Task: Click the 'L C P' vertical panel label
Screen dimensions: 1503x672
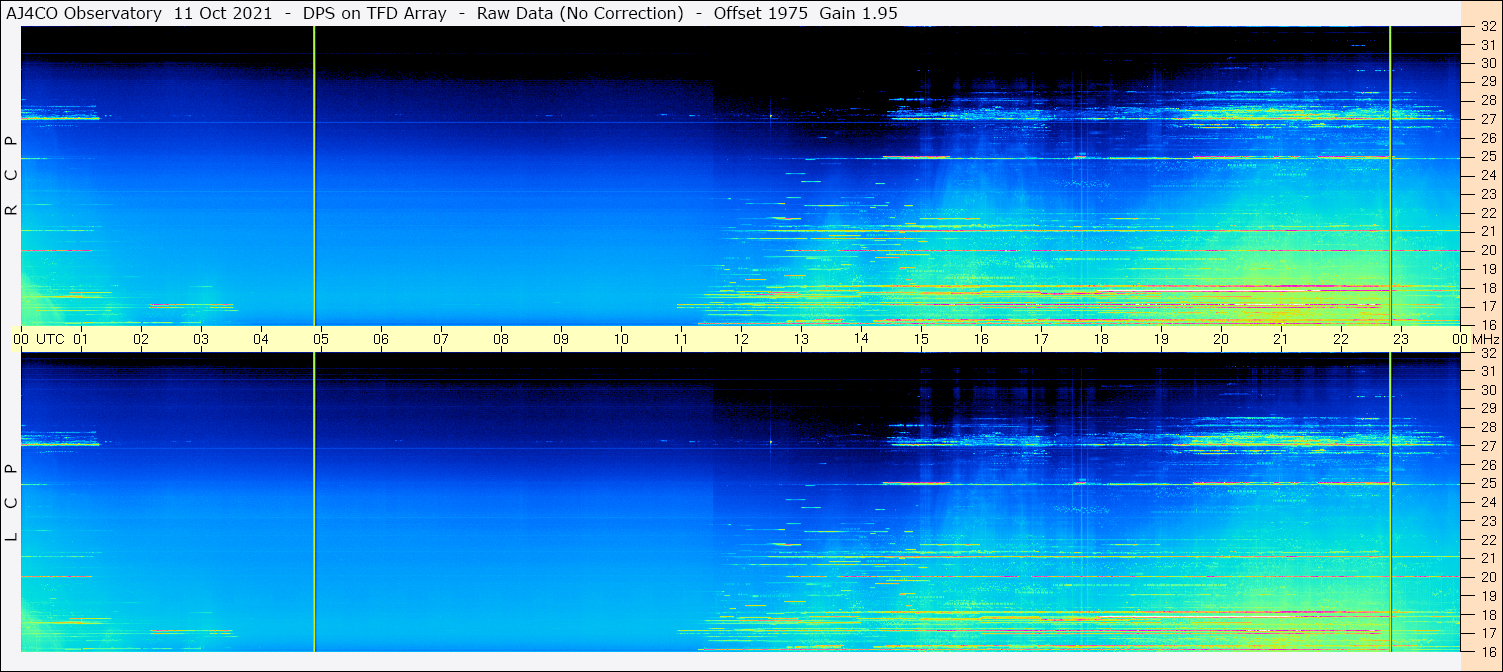Action: (11, 503)
